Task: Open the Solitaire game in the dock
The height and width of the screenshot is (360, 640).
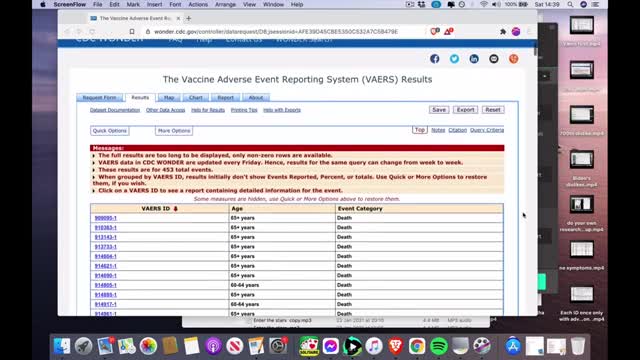Action: click(309, 346)
